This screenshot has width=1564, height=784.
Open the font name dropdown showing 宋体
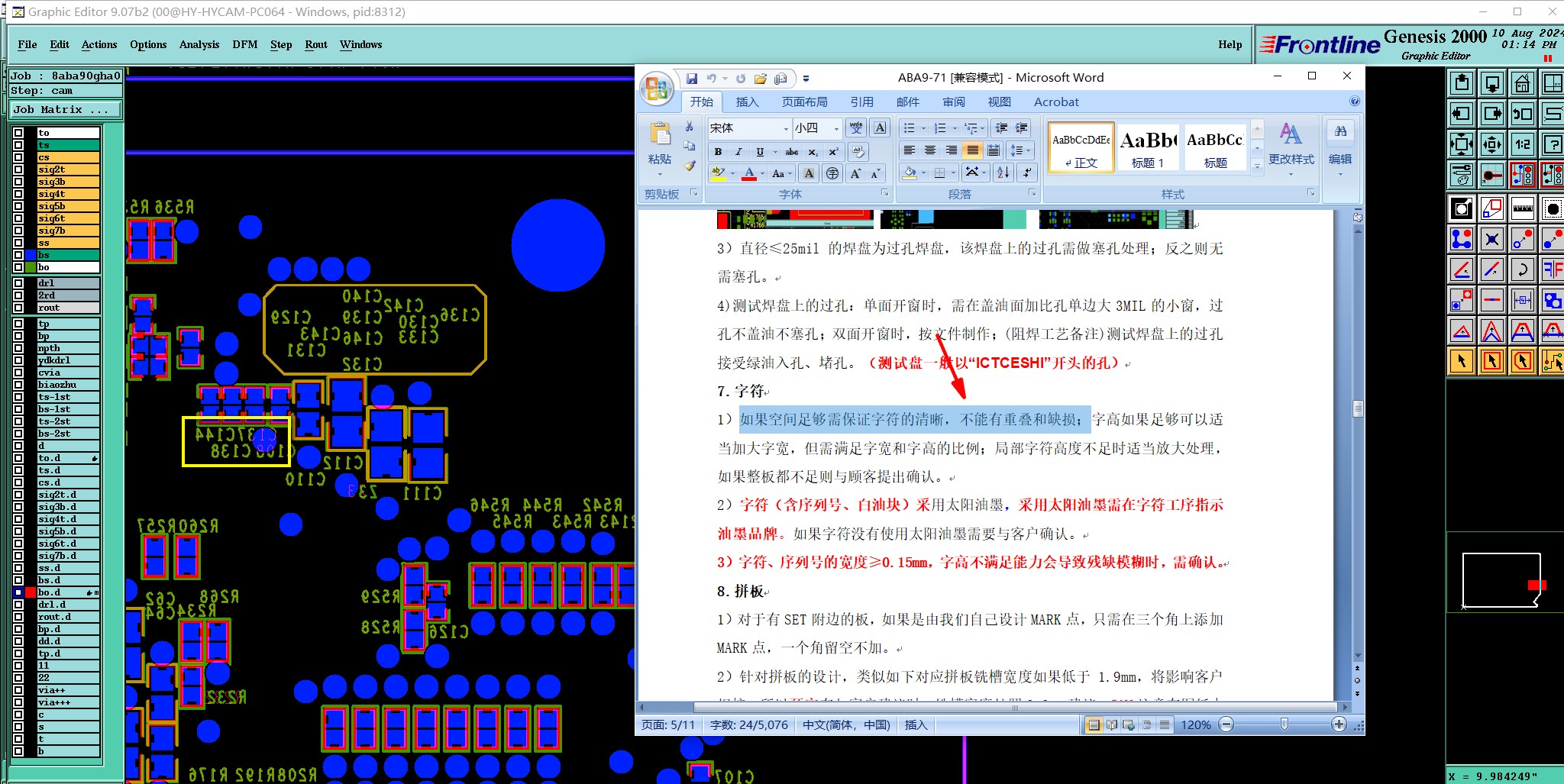click(x=786, y=128)
